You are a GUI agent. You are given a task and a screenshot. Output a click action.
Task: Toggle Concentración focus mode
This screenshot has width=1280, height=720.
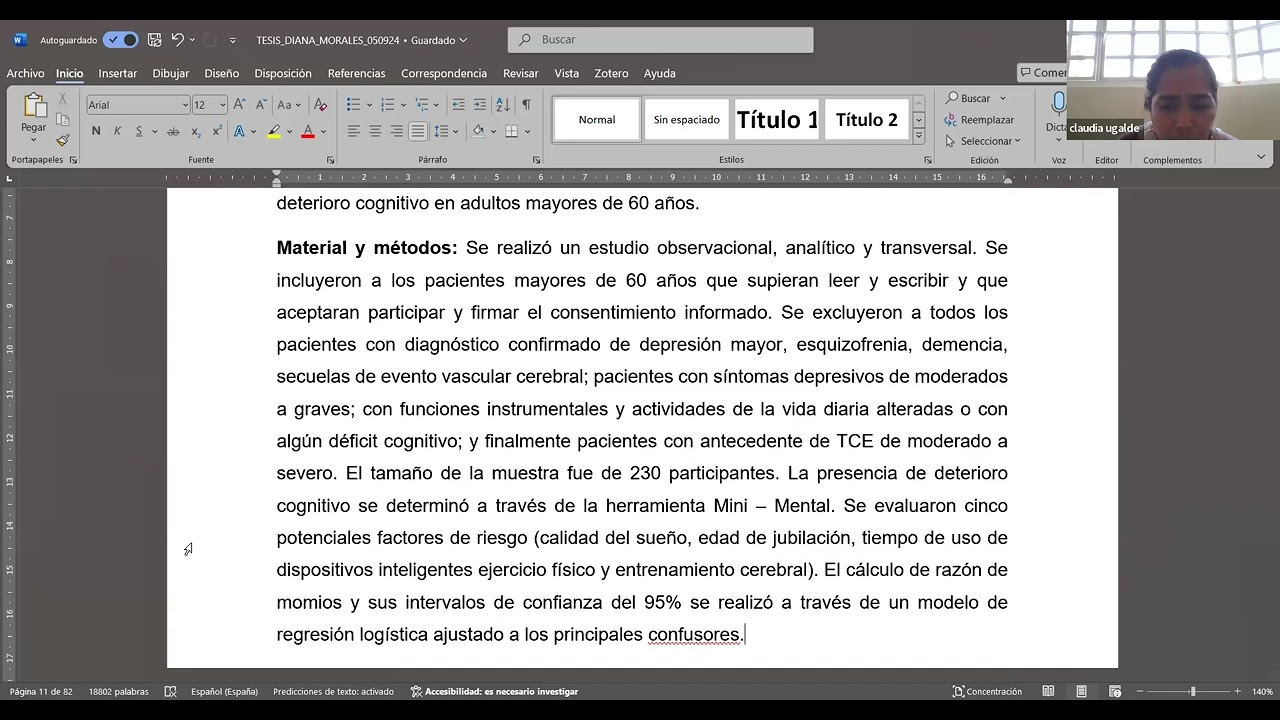point(987,691)
